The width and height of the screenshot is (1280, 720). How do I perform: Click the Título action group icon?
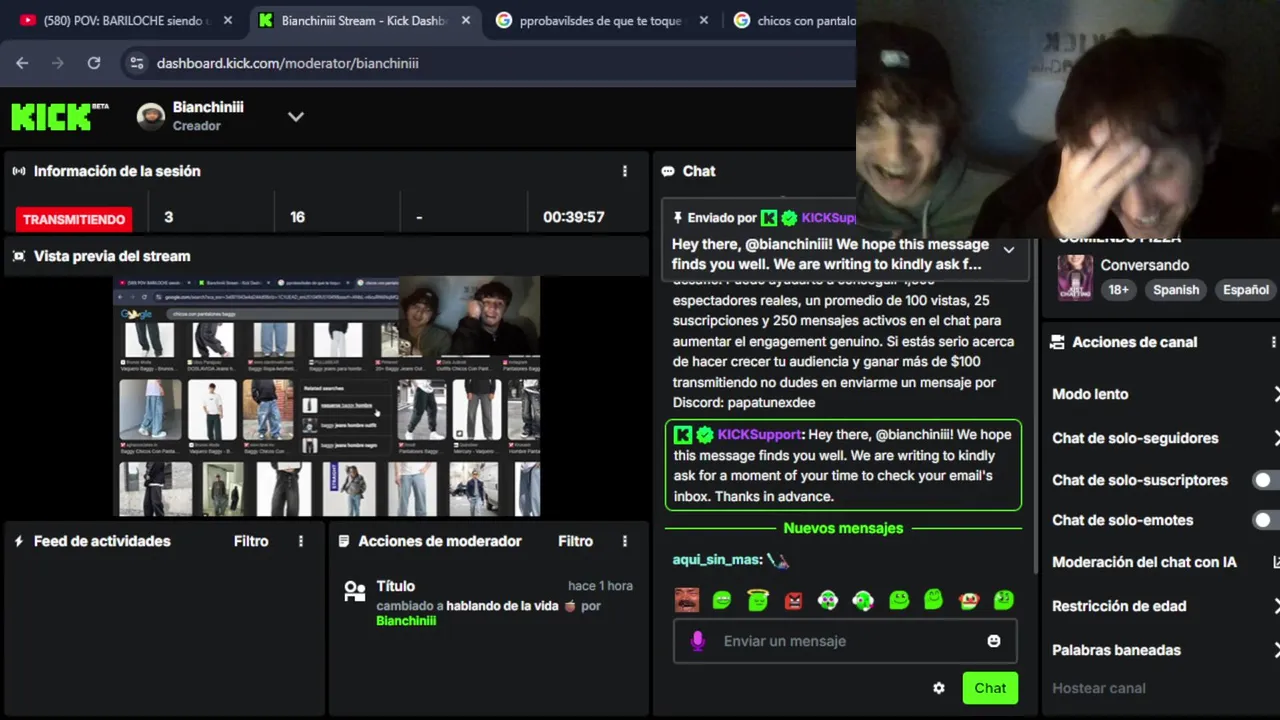click(x=354, y=591)
